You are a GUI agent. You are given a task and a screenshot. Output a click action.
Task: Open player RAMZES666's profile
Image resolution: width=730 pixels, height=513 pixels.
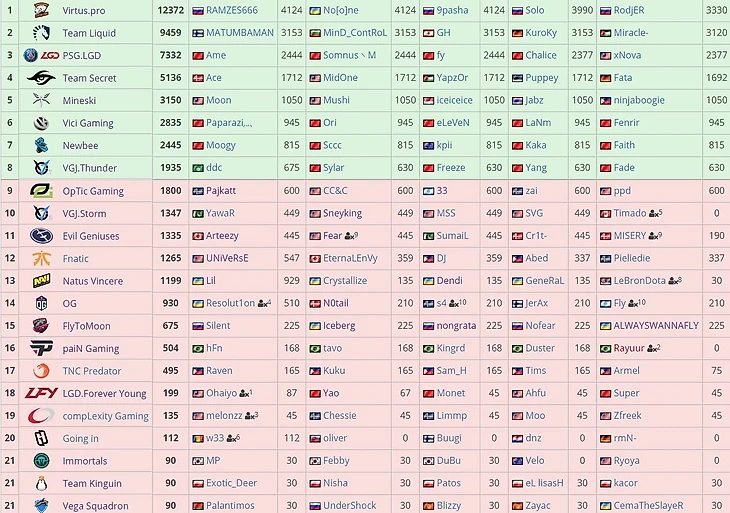(232, 10)
